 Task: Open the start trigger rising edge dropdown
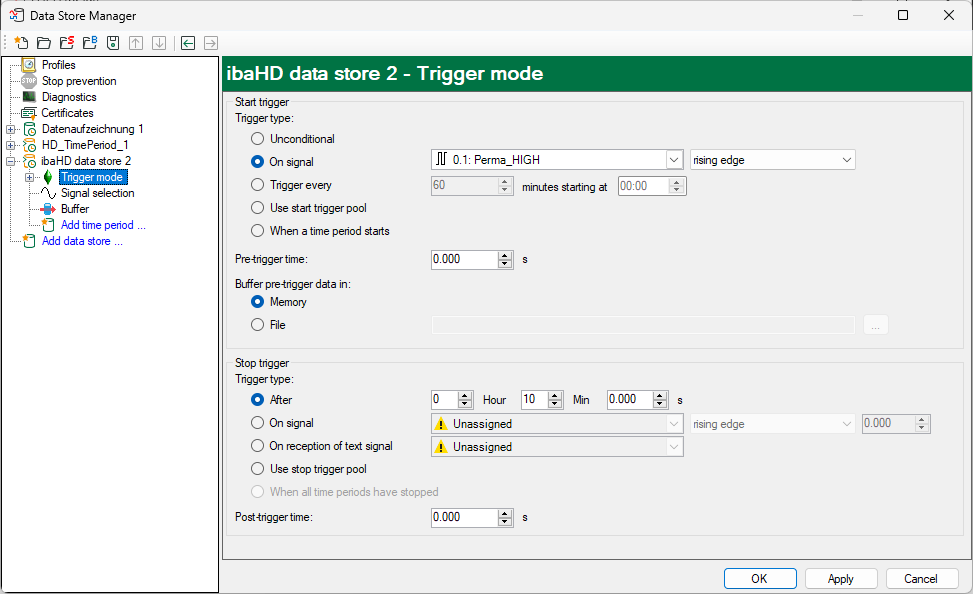[x=846, y=160]
